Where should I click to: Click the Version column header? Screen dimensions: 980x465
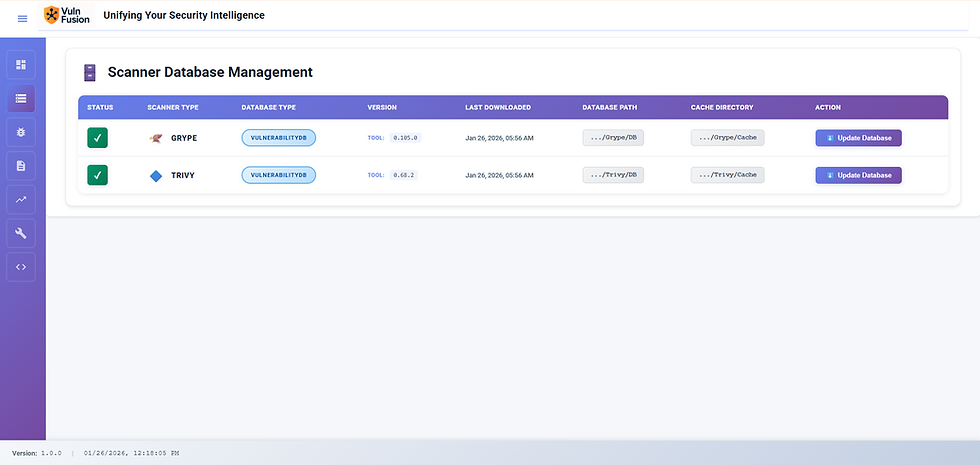(382, 108)
